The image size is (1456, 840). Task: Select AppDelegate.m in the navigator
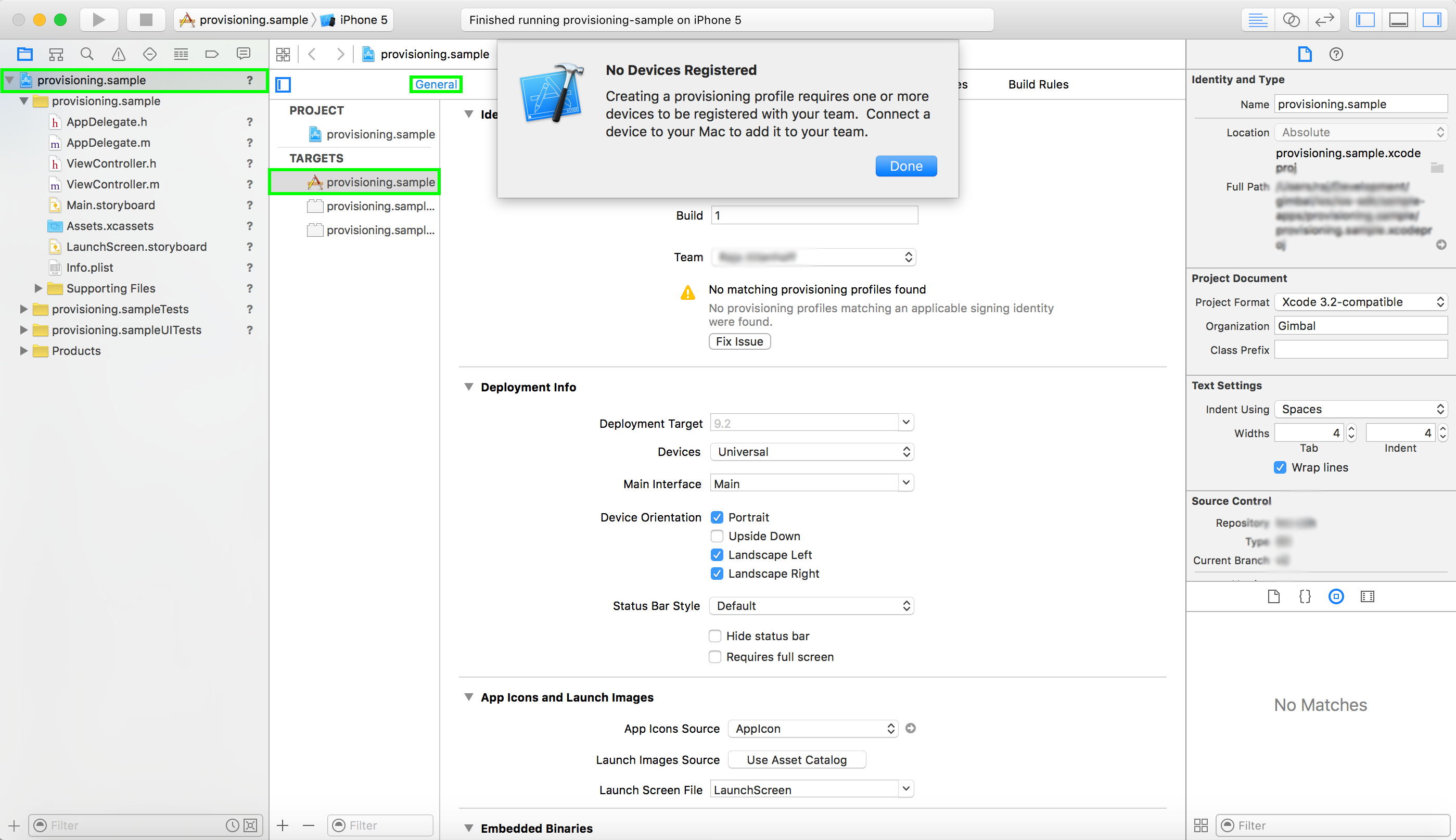(x=108, y=143)
